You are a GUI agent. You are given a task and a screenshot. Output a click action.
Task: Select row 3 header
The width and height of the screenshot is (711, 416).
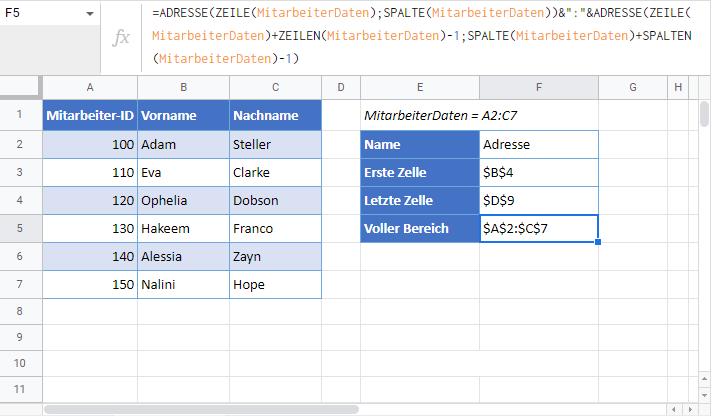[x=19, y=172]
